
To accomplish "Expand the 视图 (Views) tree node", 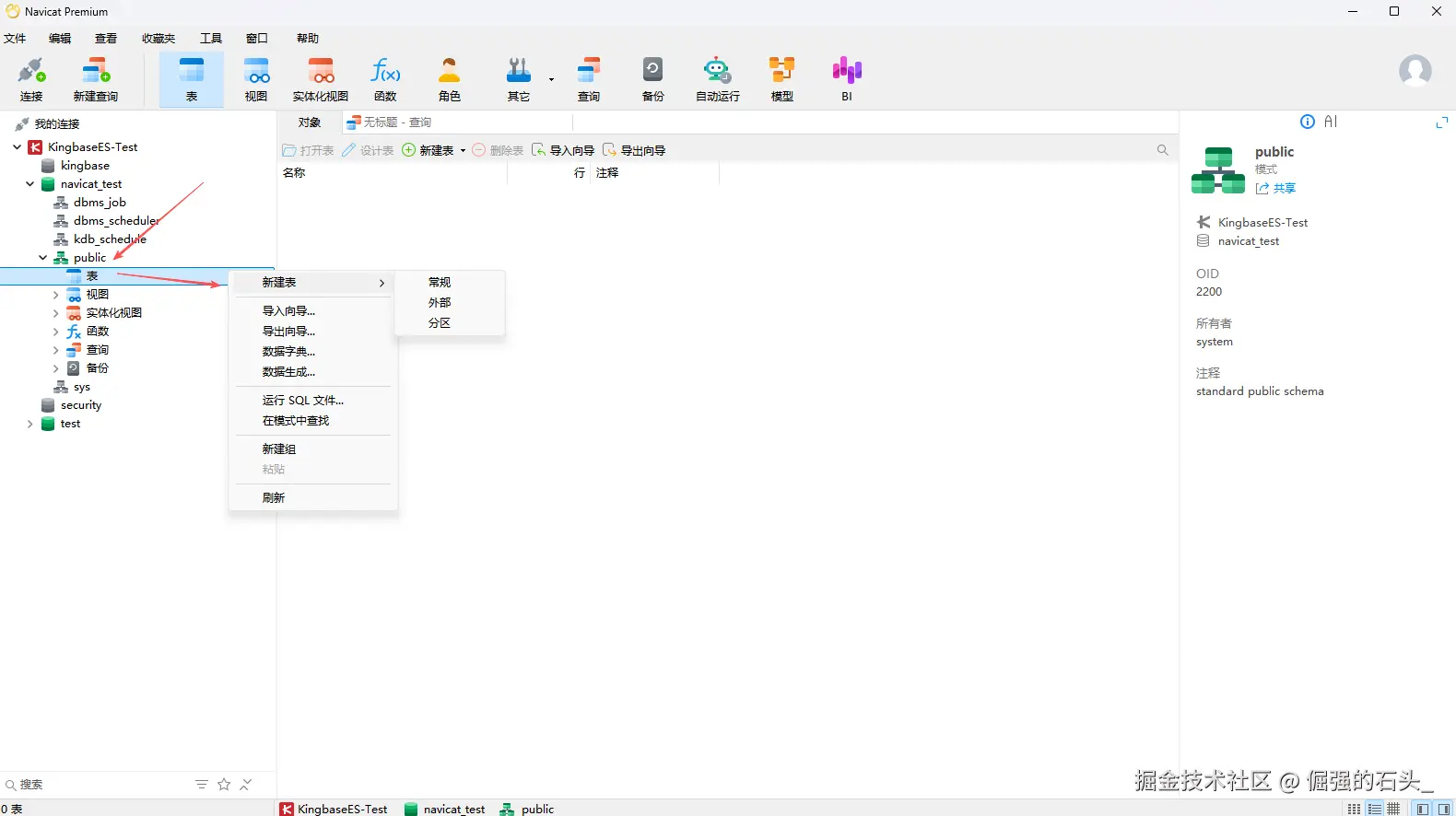I will (x=56, y=295).
